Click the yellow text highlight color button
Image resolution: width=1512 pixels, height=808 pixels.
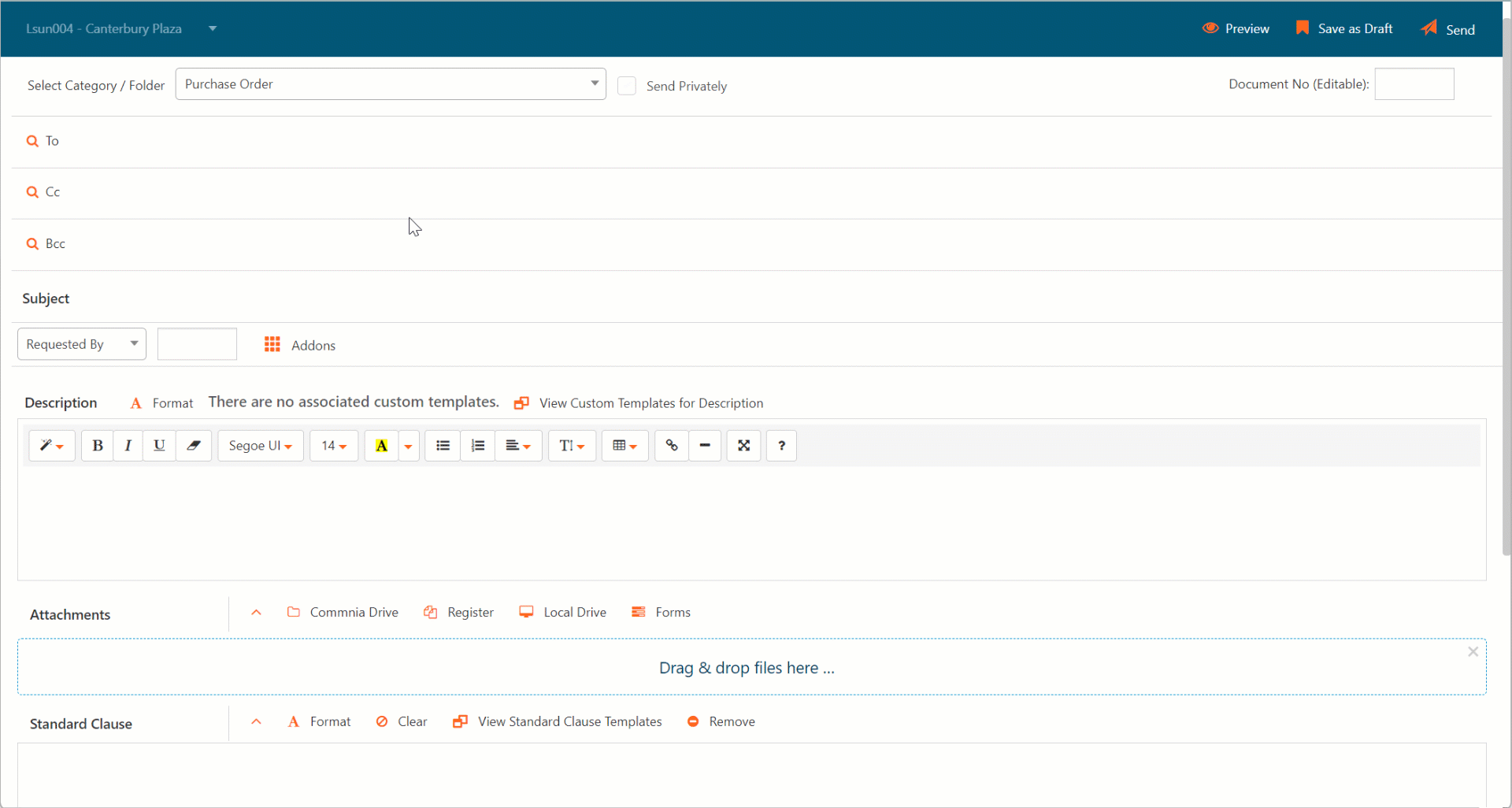[x=381, y=446]
